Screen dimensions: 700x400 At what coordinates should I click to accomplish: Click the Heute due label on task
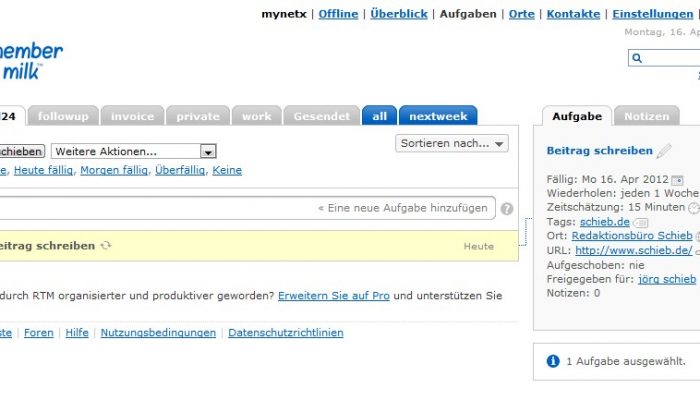(479, 246)
